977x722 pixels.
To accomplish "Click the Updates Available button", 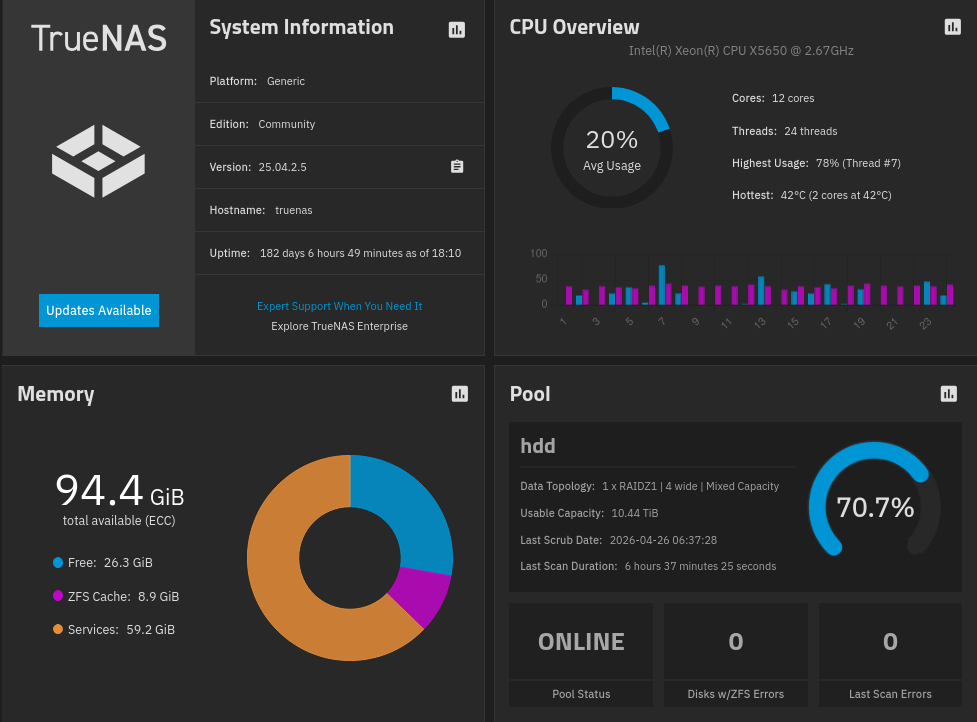I will click(98, 310).
